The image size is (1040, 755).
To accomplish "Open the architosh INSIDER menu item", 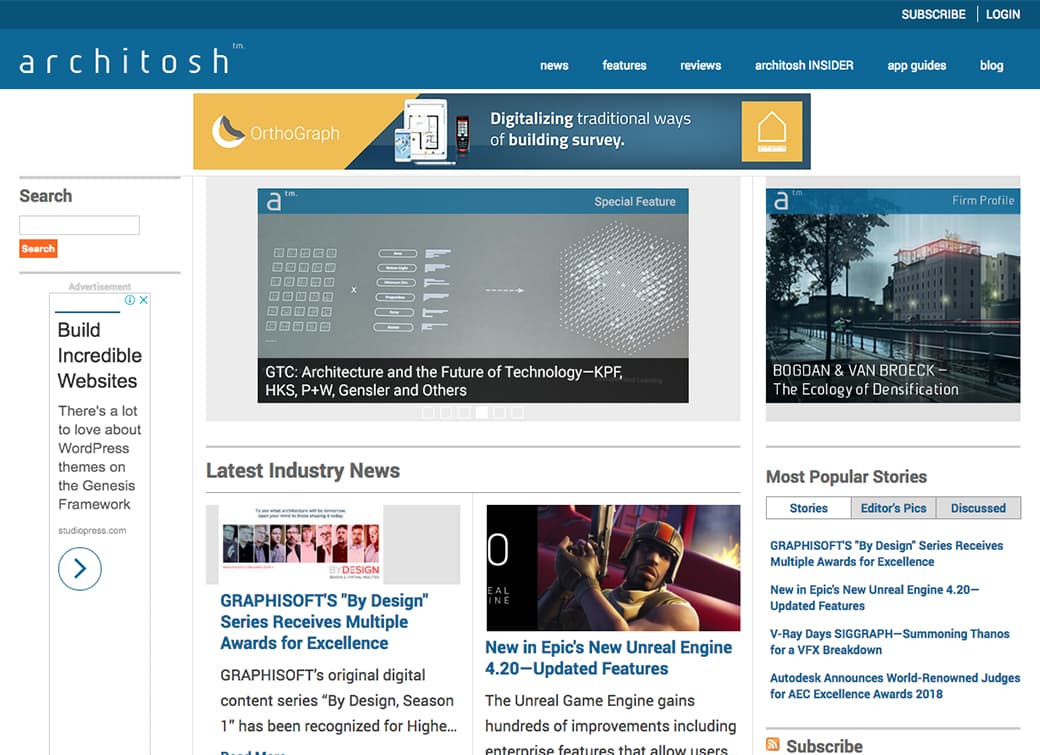I will (804, 65).
